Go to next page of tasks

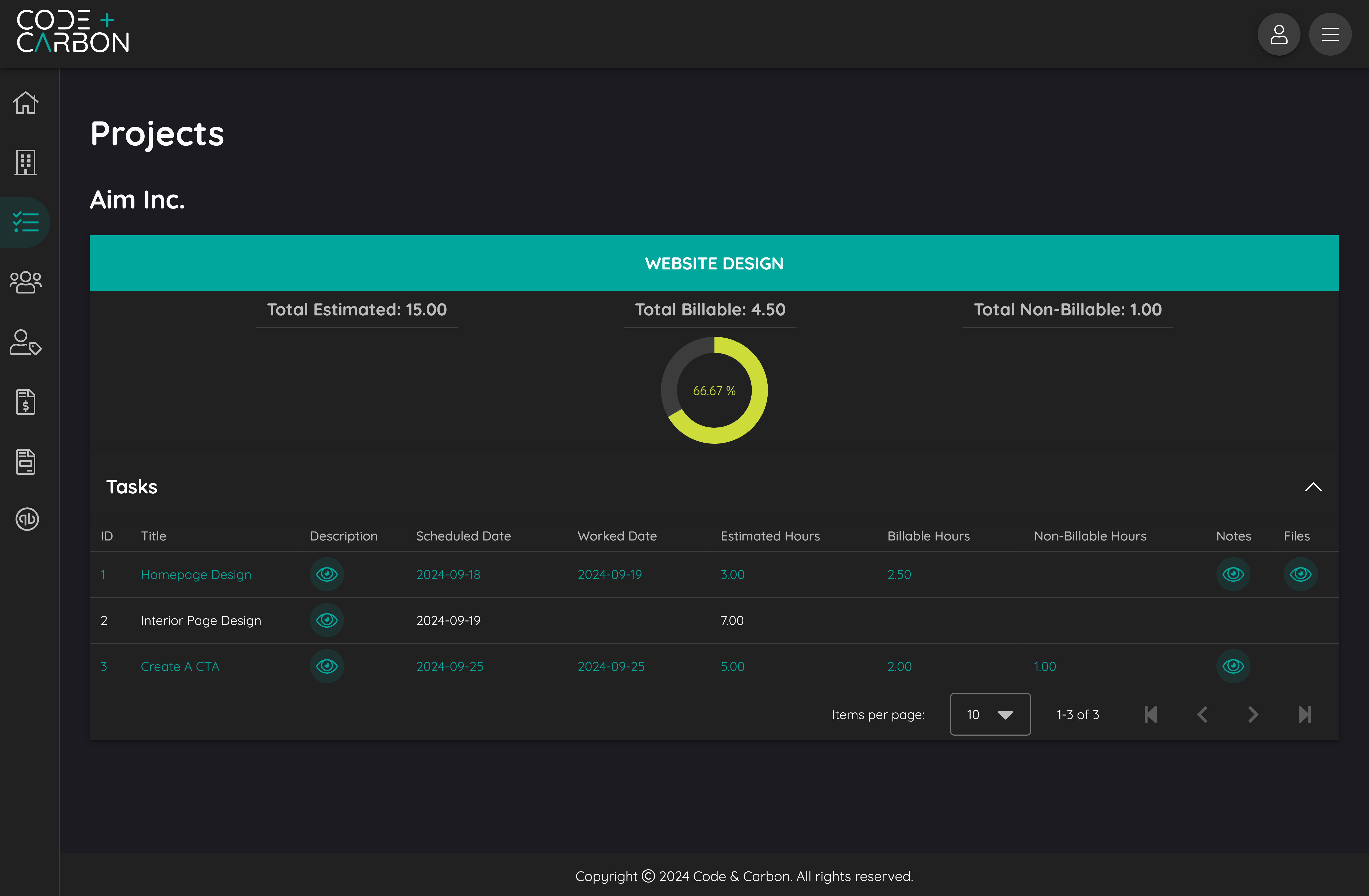pyautogui.click(x=1253, y=714)
